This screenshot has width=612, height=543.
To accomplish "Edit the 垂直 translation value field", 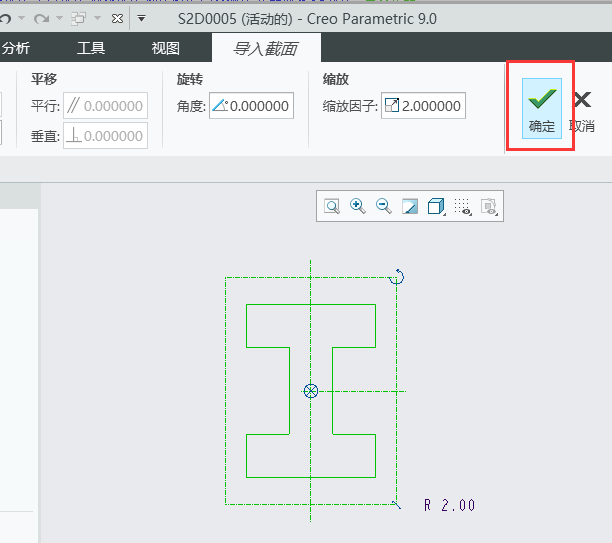I will [x=106, y=135].
